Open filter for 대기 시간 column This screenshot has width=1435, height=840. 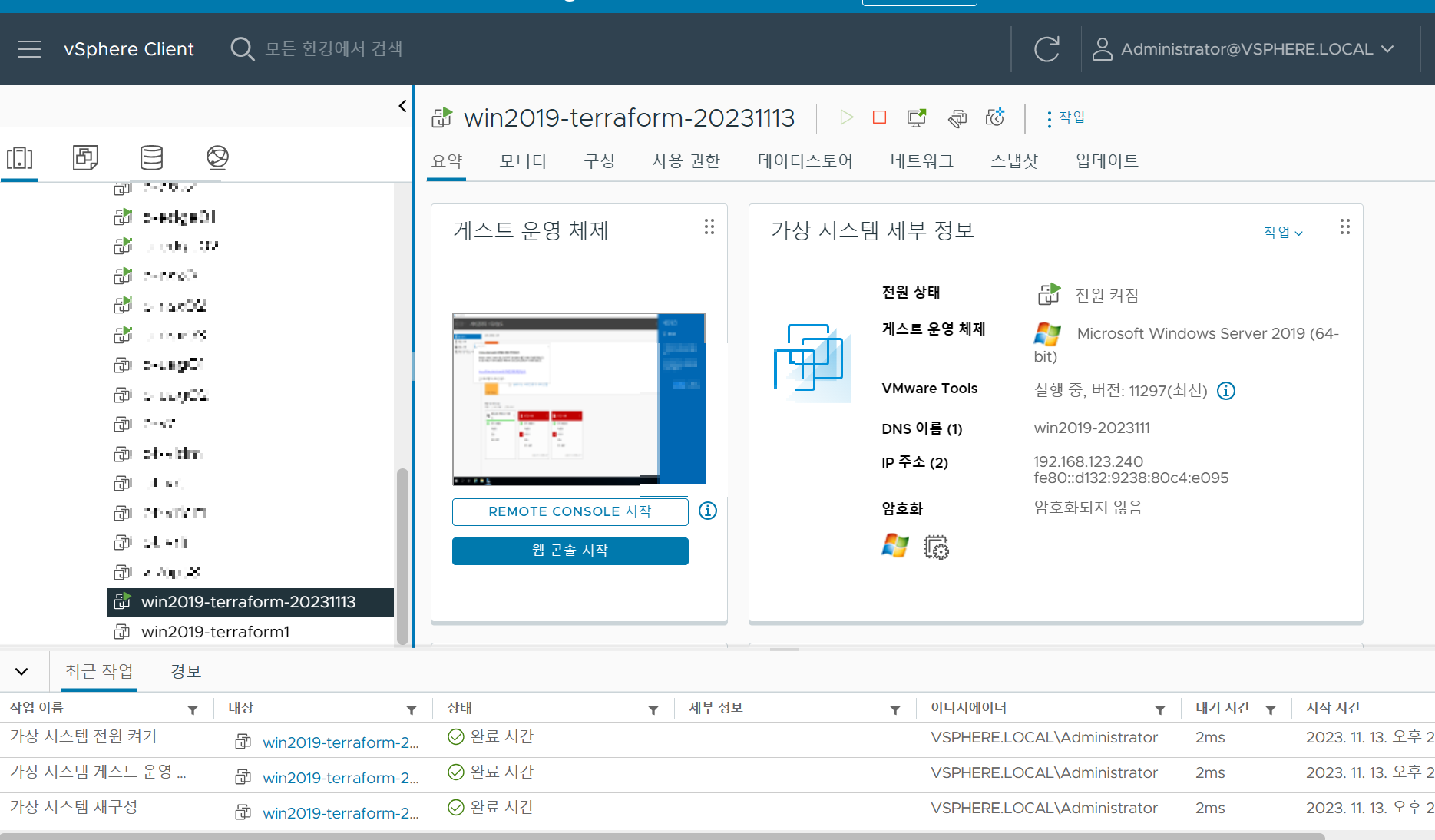[1271, 709]
